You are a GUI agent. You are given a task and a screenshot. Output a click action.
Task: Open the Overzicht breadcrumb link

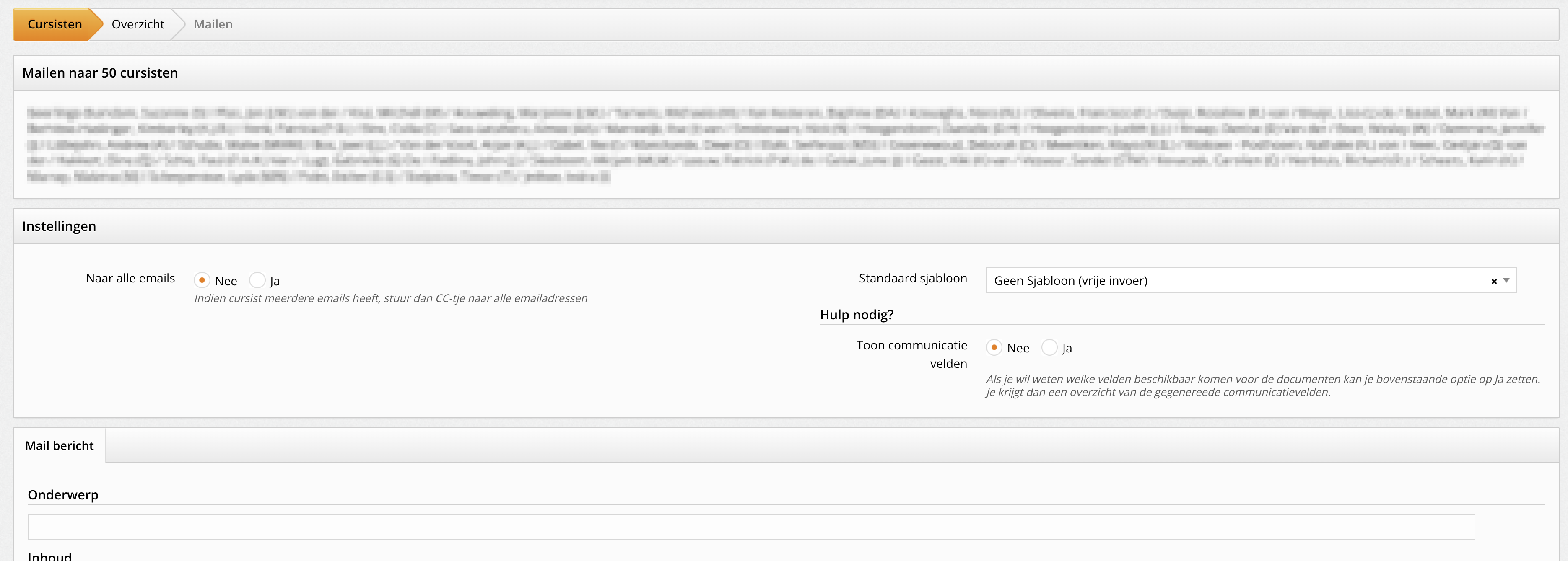[138, 24]
